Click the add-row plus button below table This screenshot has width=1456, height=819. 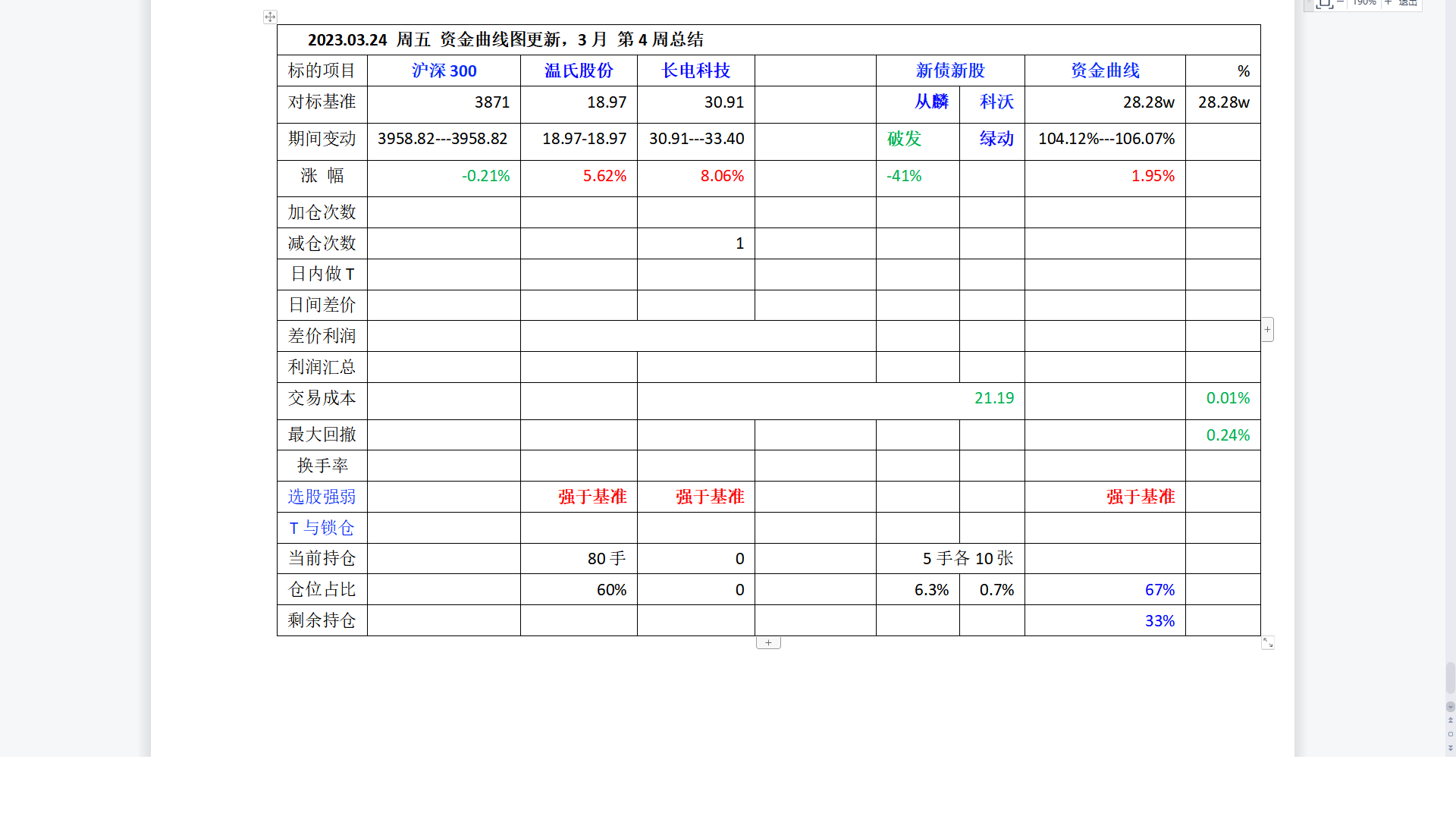click(x=768, y=642)
